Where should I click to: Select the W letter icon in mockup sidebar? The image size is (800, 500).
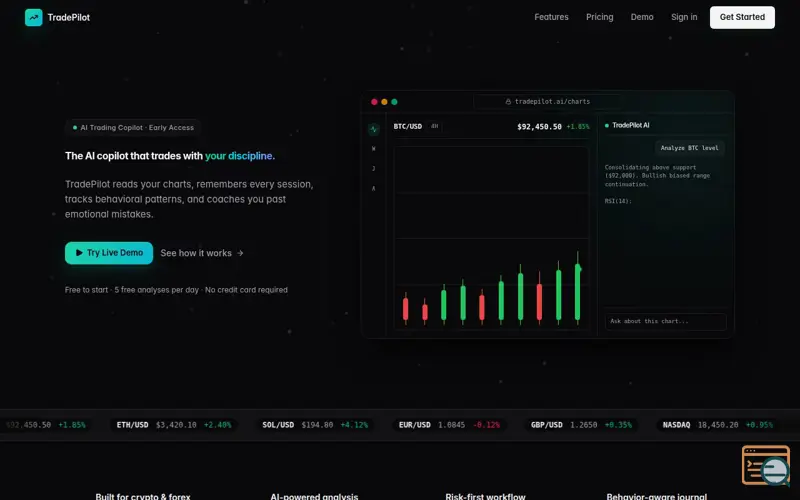tap(373, 148)
